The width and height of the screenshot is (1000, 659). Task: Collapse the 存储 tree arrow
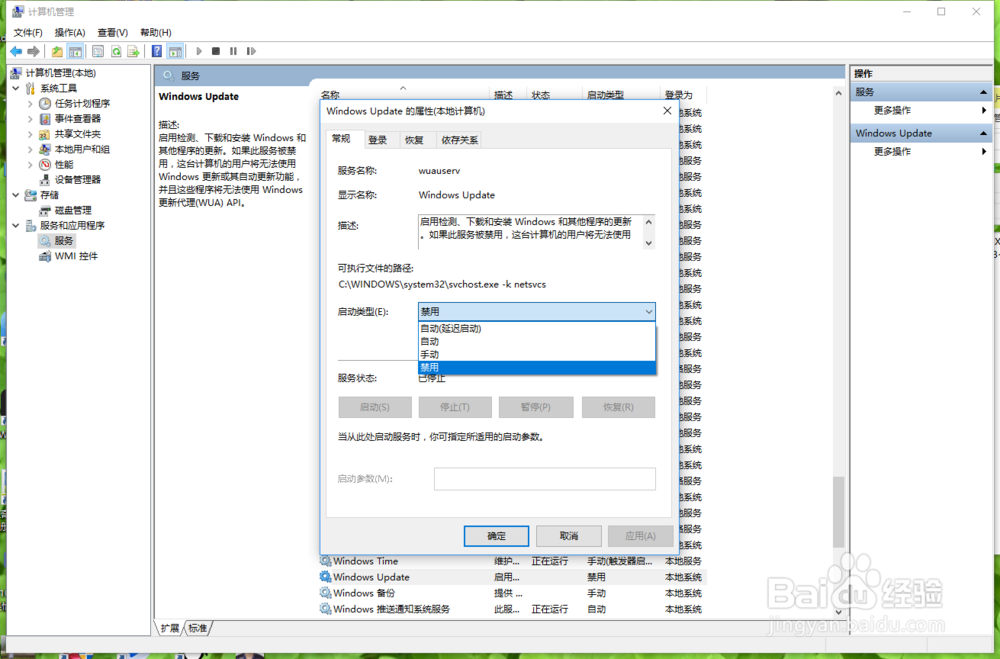[16, 195]
